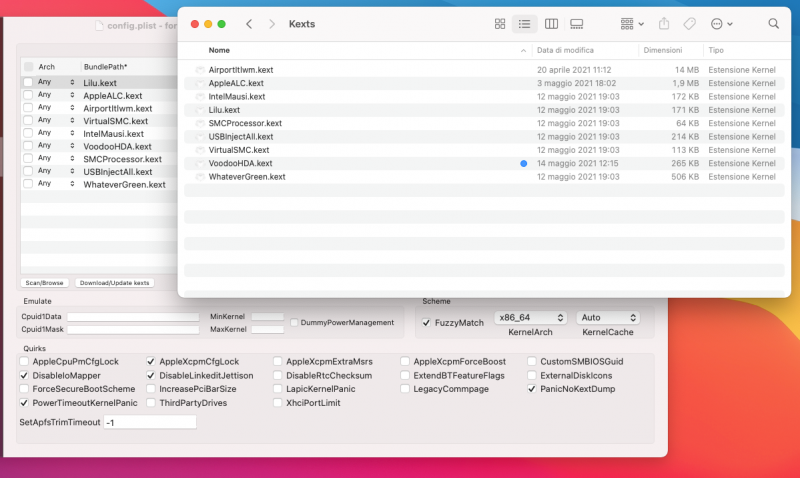This screenshot has height=478, width=800.
Task: Click the Cpuid1Data input field
Action: pyautogui.click(x=133, y=317)
